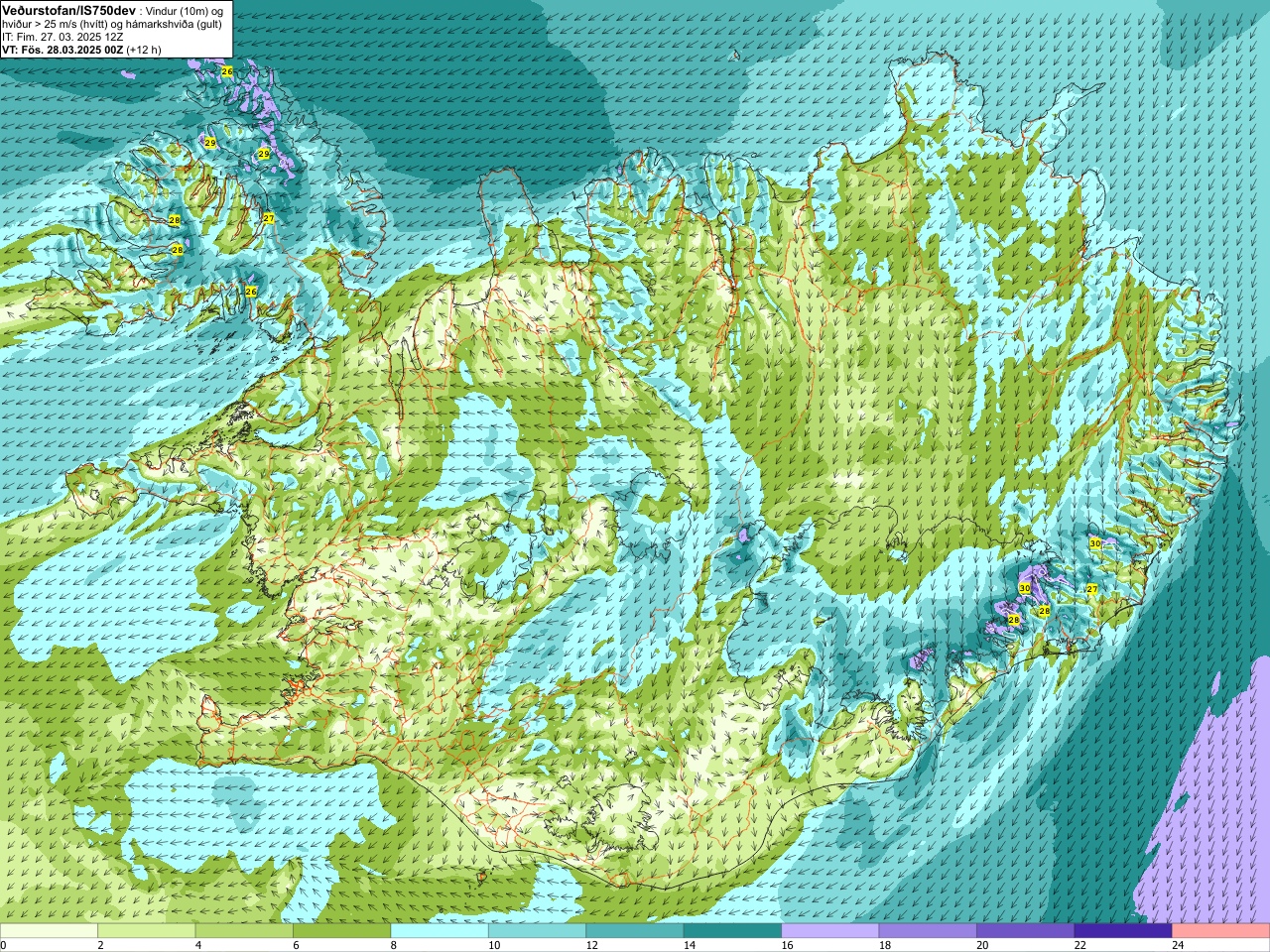This screenshot has width=1270, height=952.
Task: Select the 'Vindur (10m) og' header text
Action: point(184,10)
